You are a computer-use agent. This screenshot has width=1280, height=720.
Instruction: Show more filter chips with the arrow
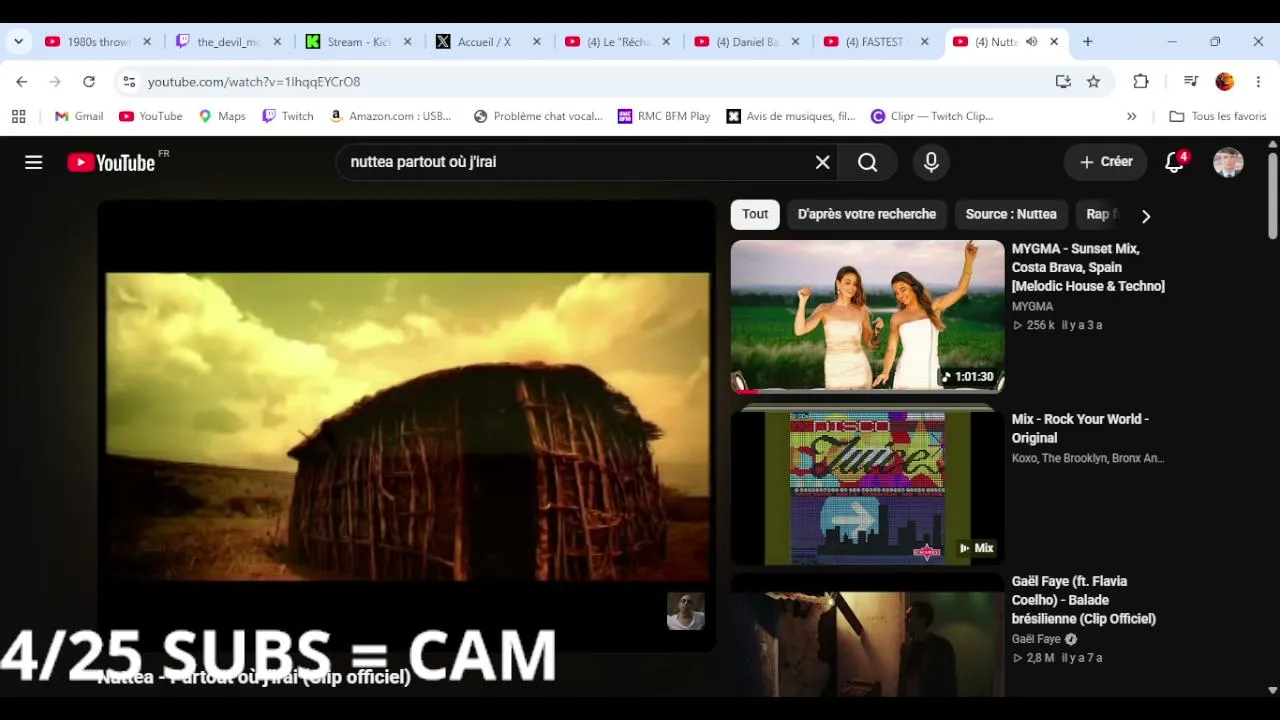click(x=1146, y=215)
